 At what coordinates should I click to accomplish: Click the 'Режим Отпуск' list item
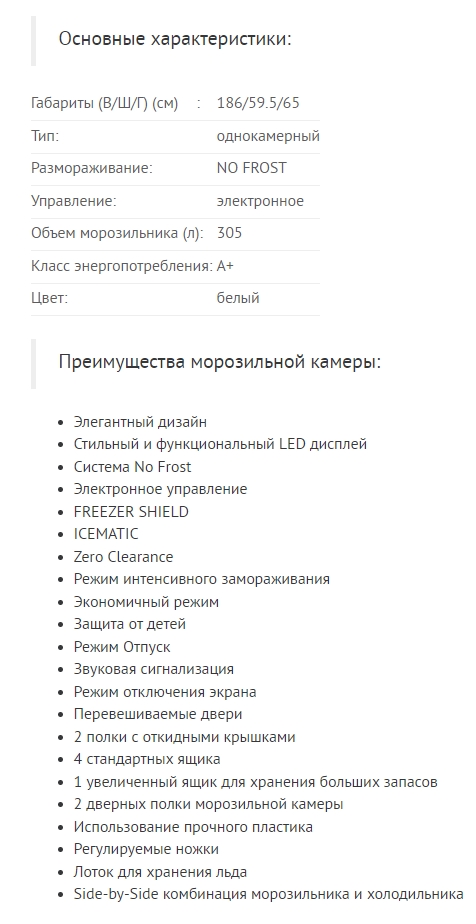(x=122, y=646)
